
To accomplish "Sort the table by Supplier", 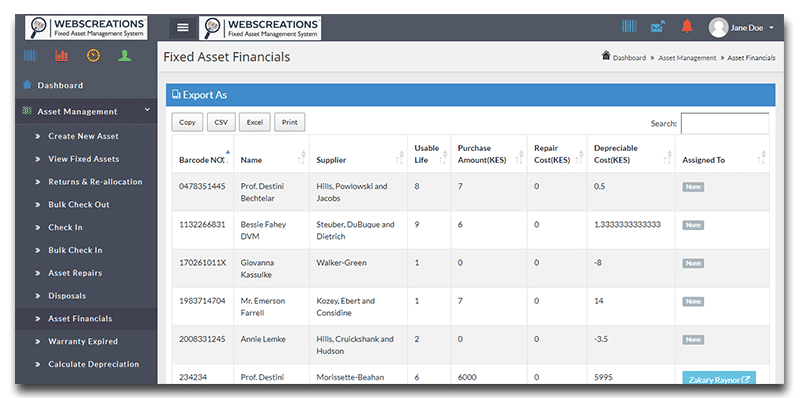I will coord(358,154).
